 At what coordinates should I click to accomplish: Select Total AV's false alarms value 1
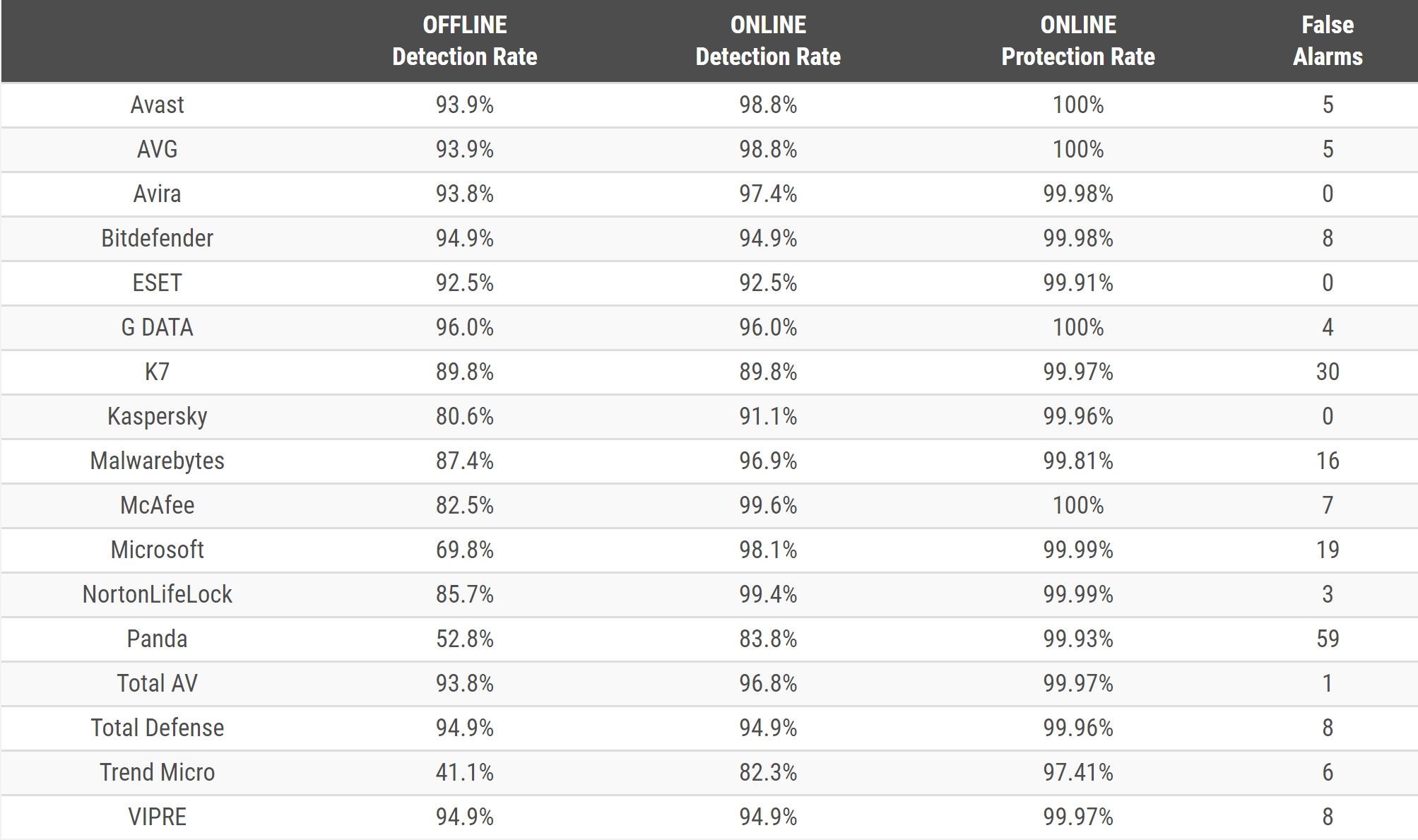[x=1327, y=684]
